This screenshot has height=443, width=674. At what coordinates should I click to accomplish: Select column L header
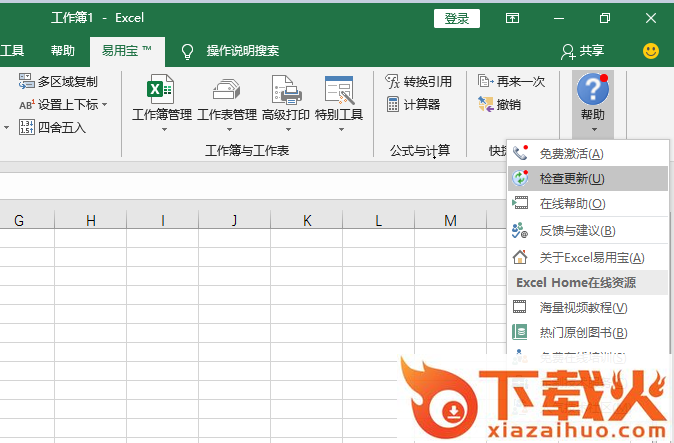(378, 220)
